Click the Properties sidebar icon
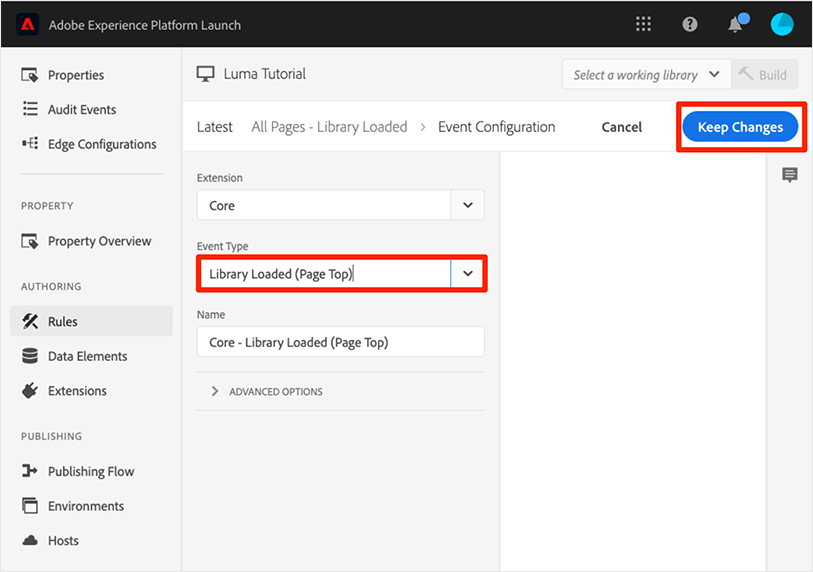Viewport: 813px width, 572px height. point(30,75)
